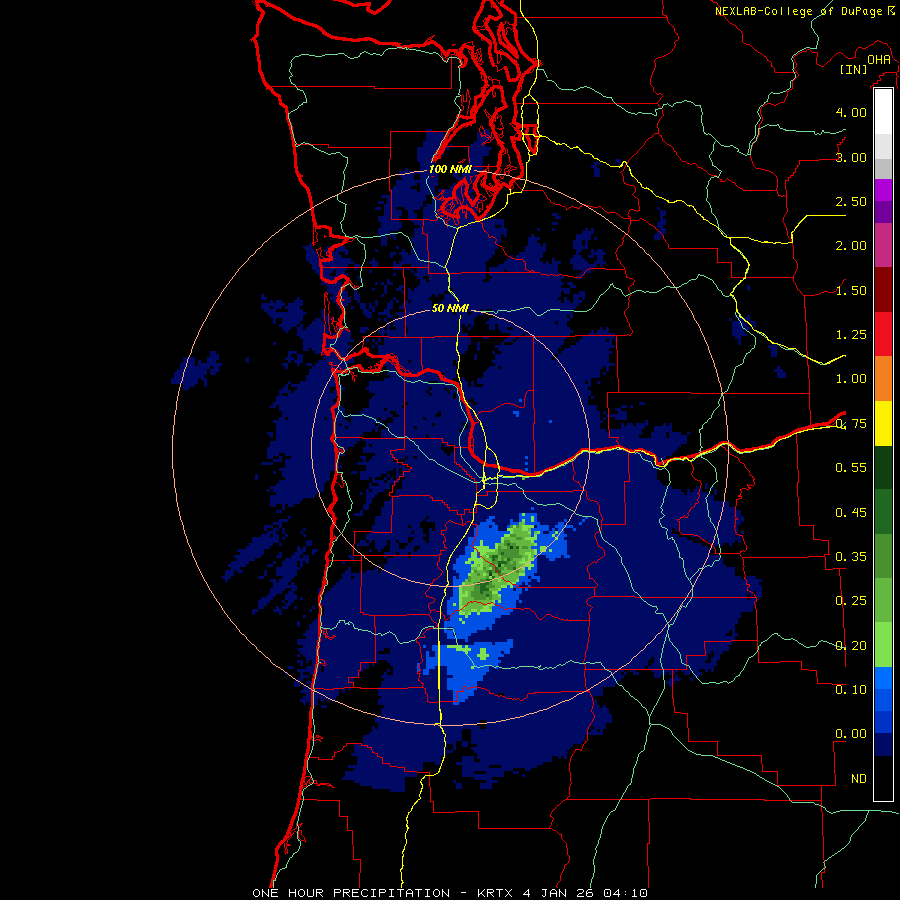Click the '0.35' legend value
900x900 pixels.
(851, 557)
